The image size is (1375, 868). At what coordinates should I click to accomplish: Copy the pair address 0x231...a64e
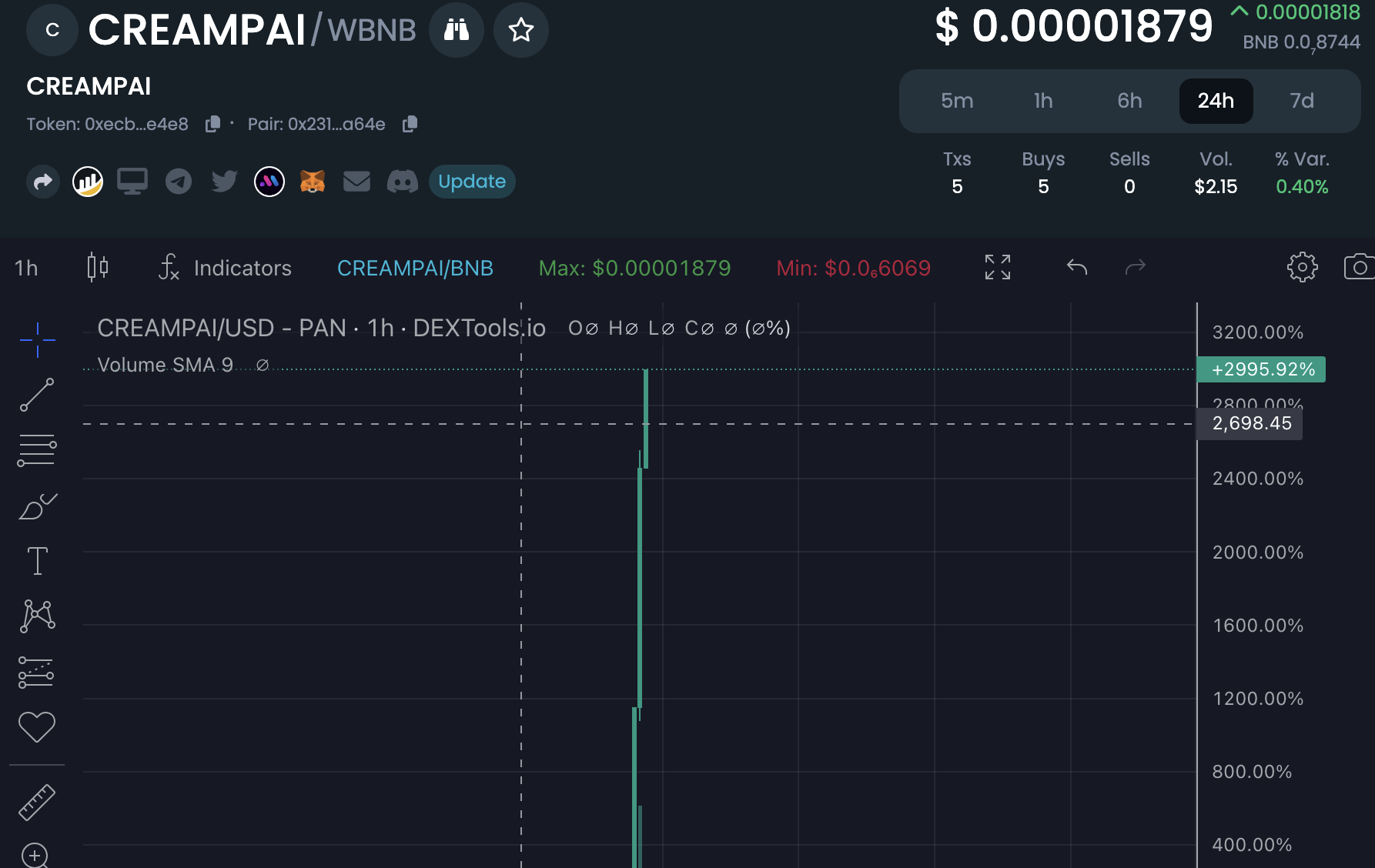coord(410,124)
